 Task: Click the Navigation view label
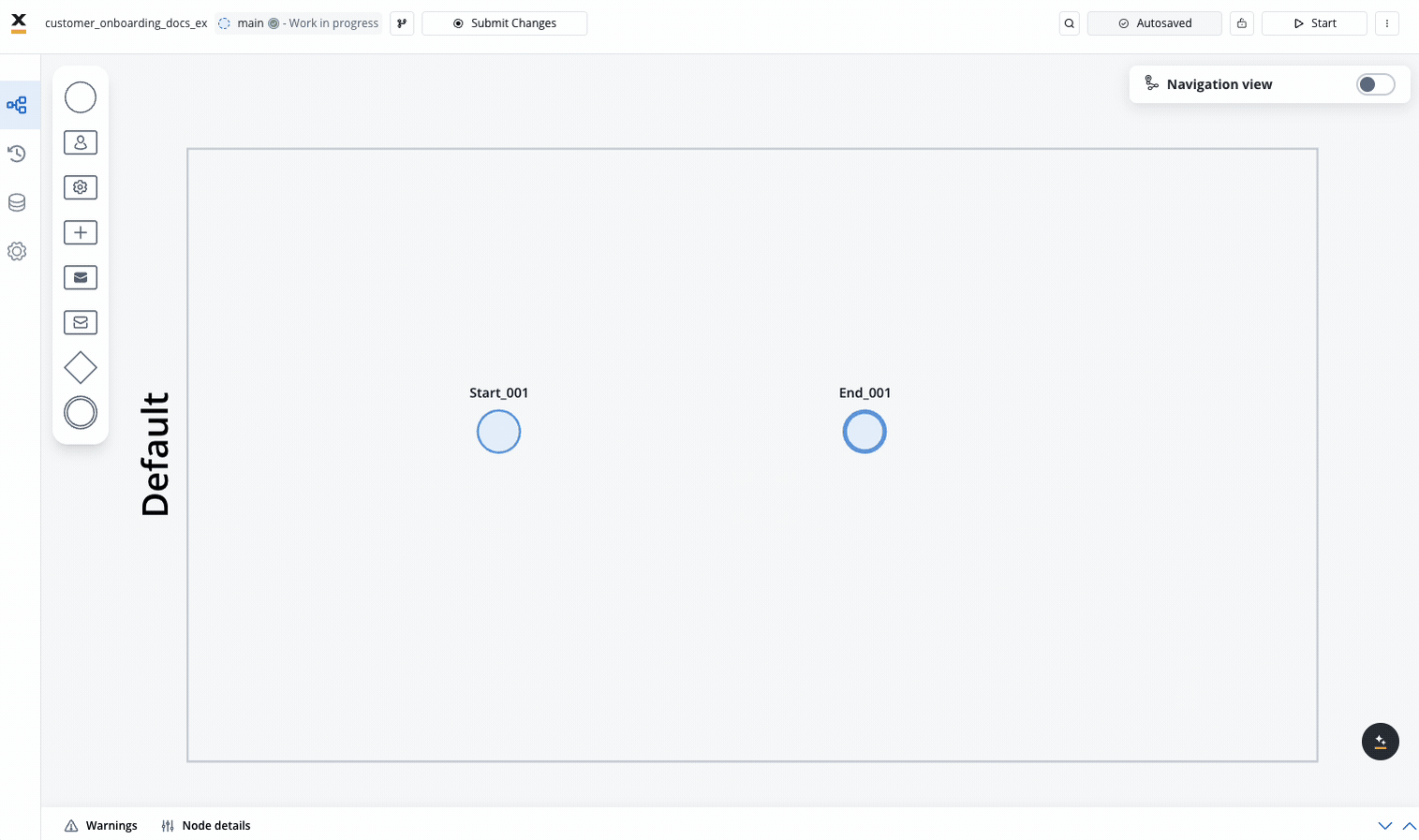tap(1219, 84)
